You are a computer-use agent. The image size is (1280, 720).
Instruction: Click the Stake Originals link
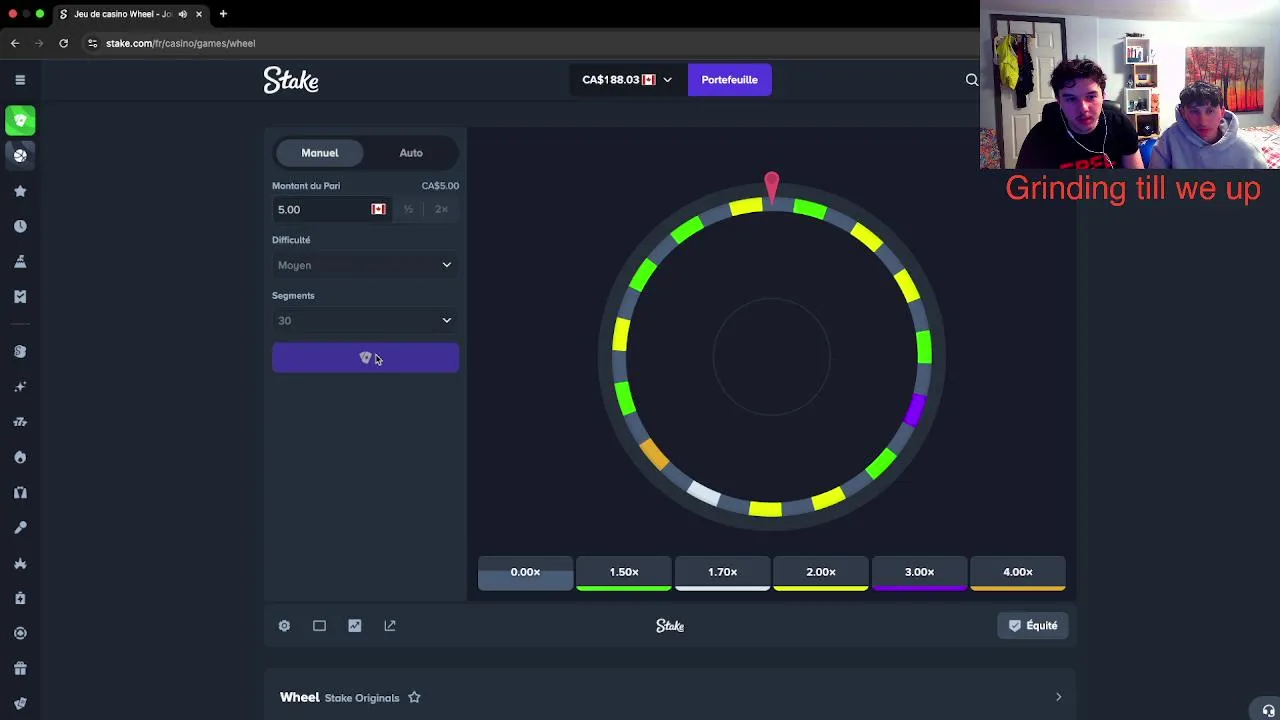[x=362, y=698]
